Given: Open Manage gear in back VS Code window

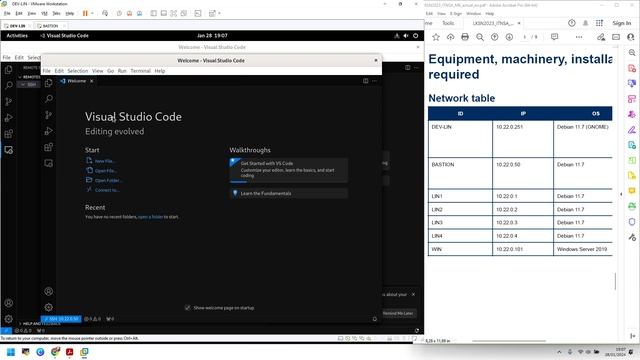Looking at the screenshot, I should point(9,319).
